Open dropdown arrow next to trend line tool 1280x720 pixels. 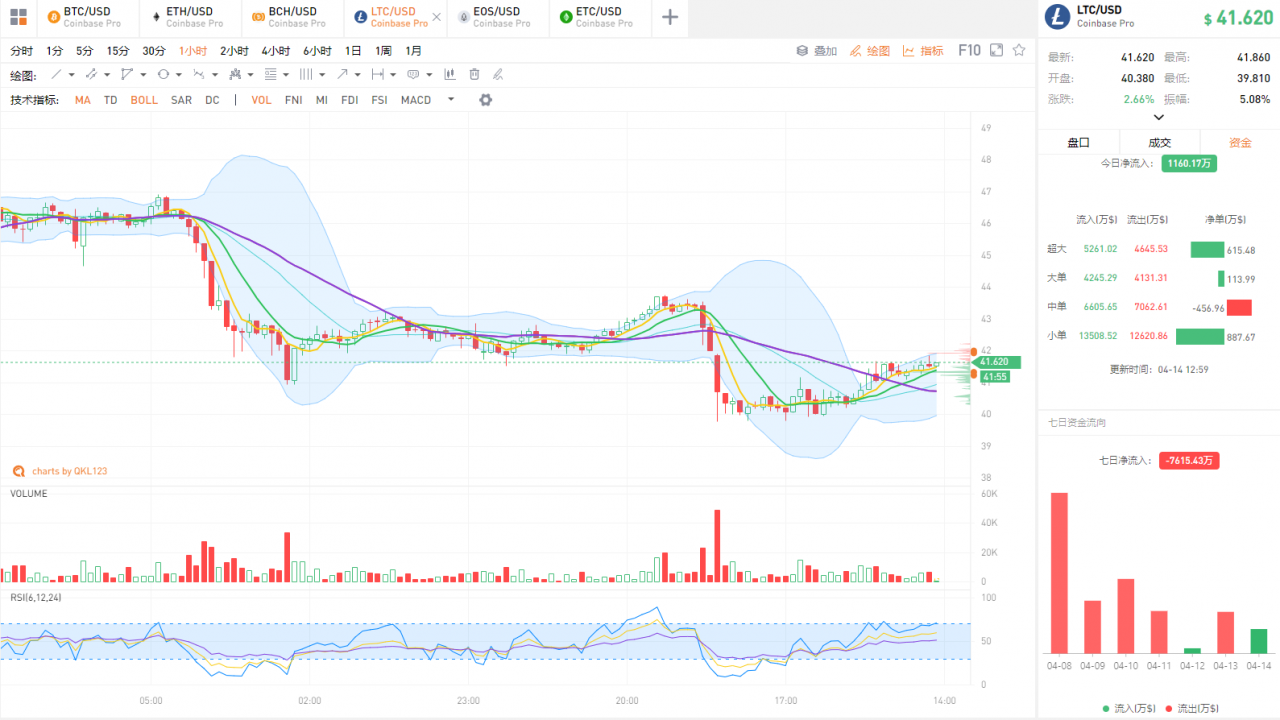pyautogui.click(x=72, y=75)
